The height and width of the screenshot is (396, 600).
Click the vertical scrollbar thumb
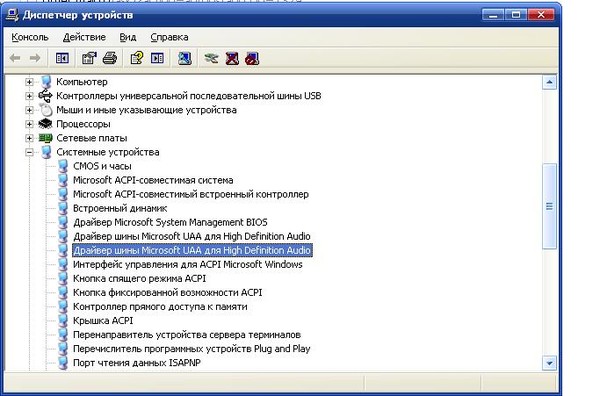549,206
